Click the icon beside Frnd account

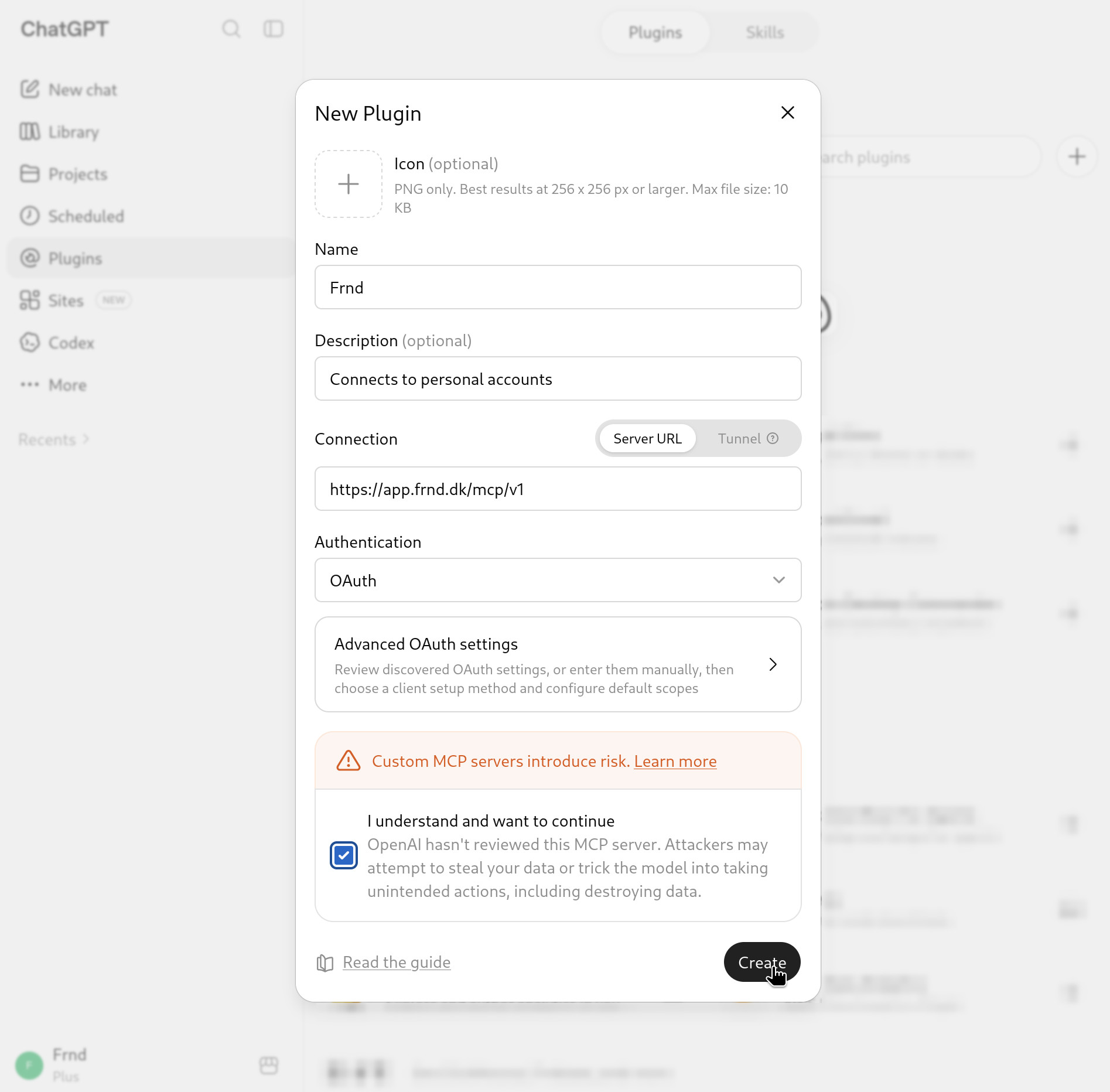coord(269,1065)
